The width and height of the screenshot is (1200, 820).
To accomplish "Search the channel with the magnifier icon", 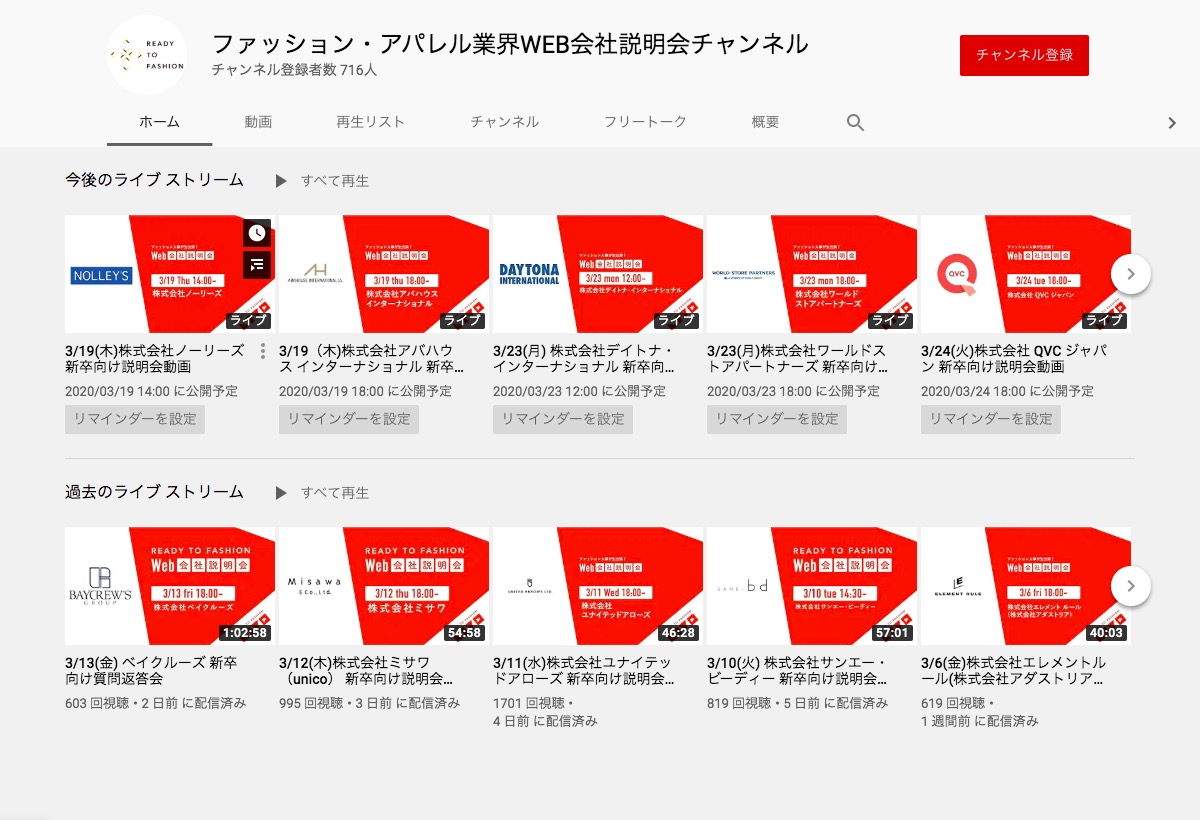I will pos(855,122).
